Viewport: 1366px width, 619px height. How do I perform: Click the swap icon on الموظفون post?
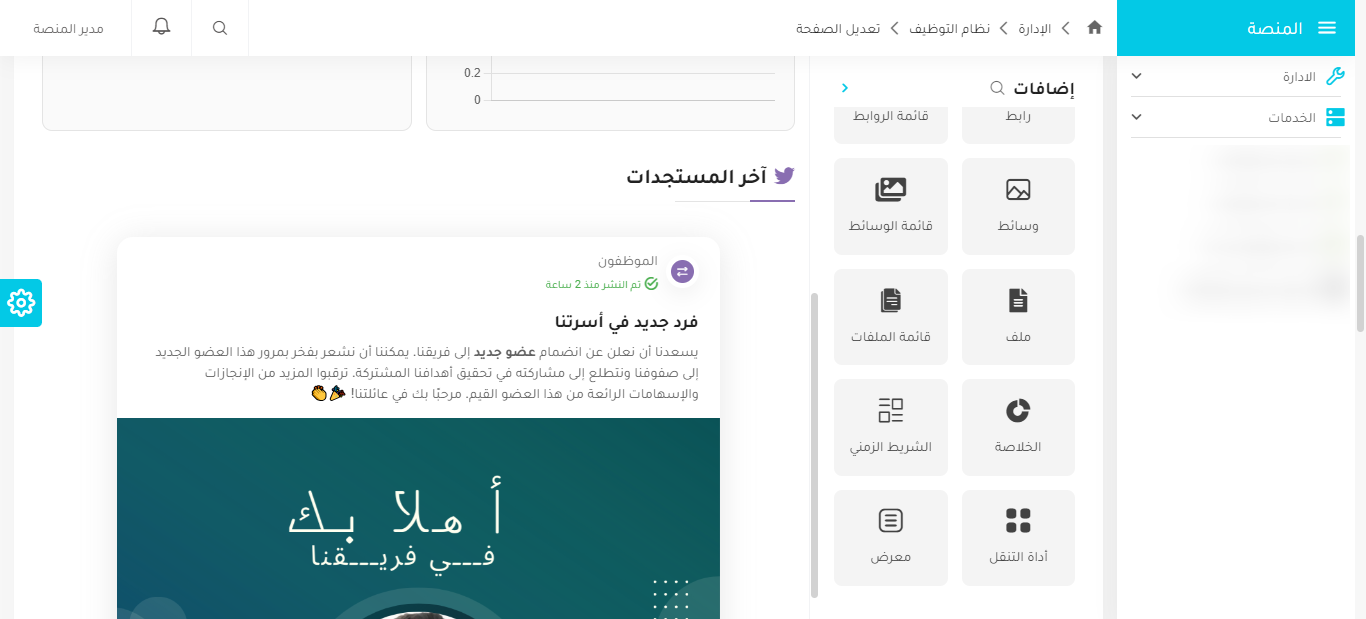(682, 271)
